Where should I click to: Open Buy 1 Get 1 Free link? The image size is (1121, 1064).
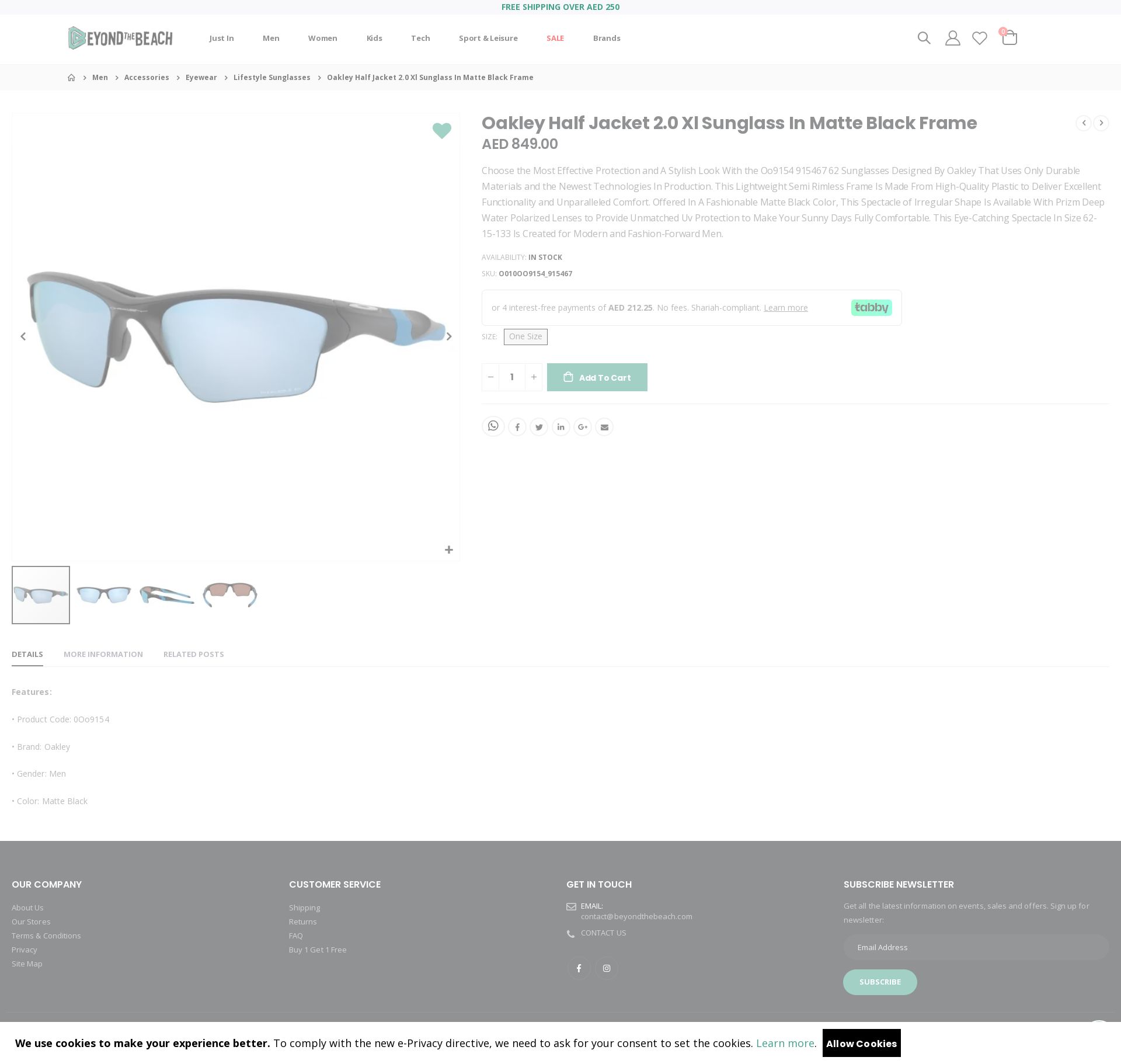pyautogui.click(x=318, y=950)
